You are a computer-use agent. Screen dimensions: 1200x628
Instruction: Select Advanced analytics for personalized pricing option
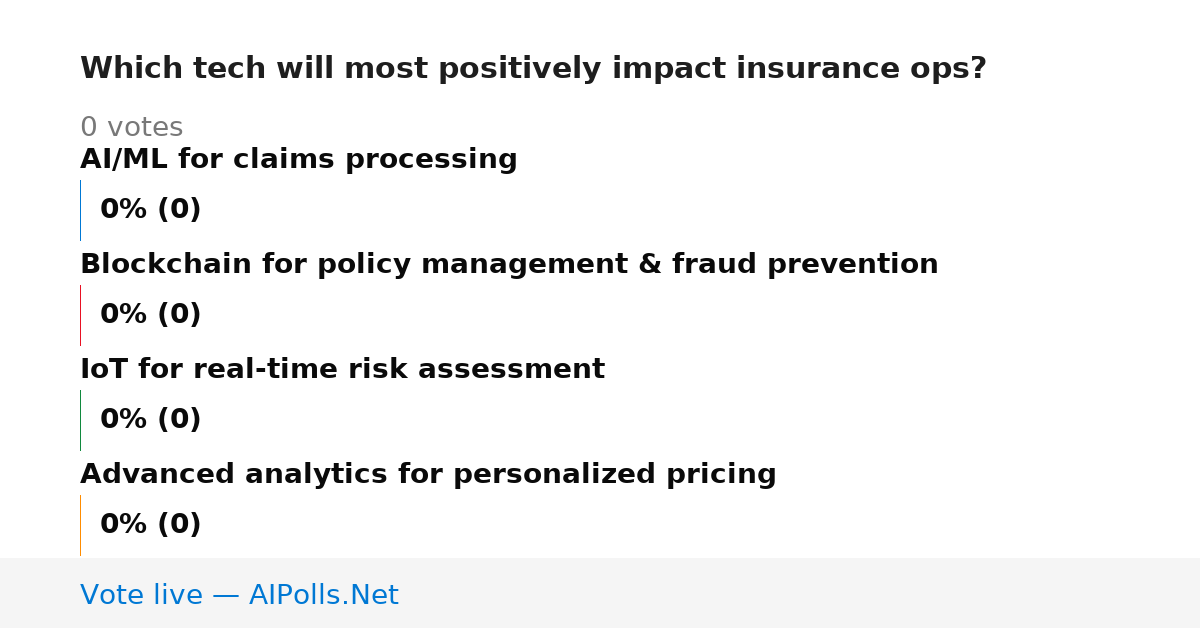point(428,475)
